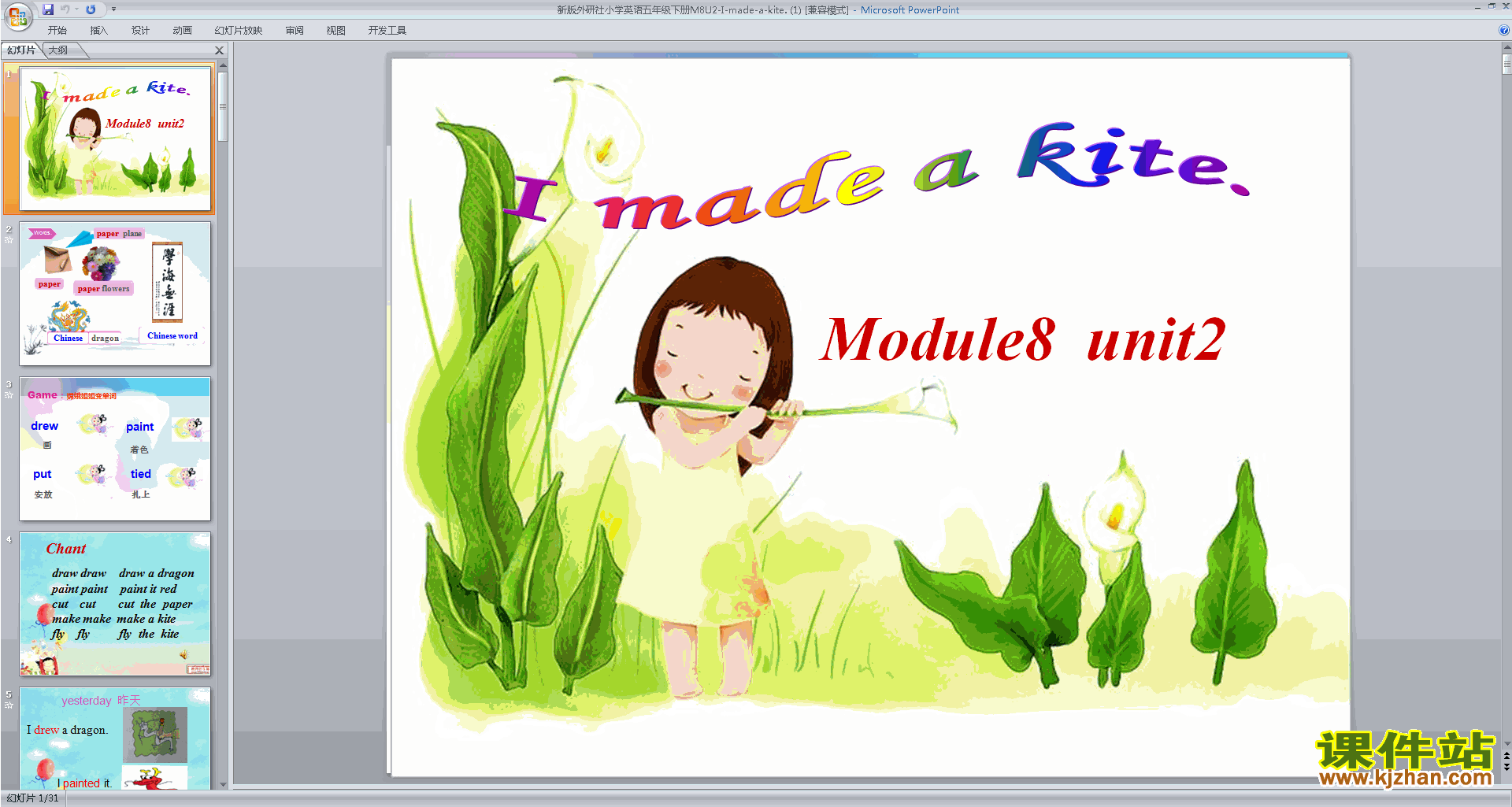This screenshot has width=1512, height=807.
Task: Click the animation star icon beside slide 3
Action: coord(9,395)
